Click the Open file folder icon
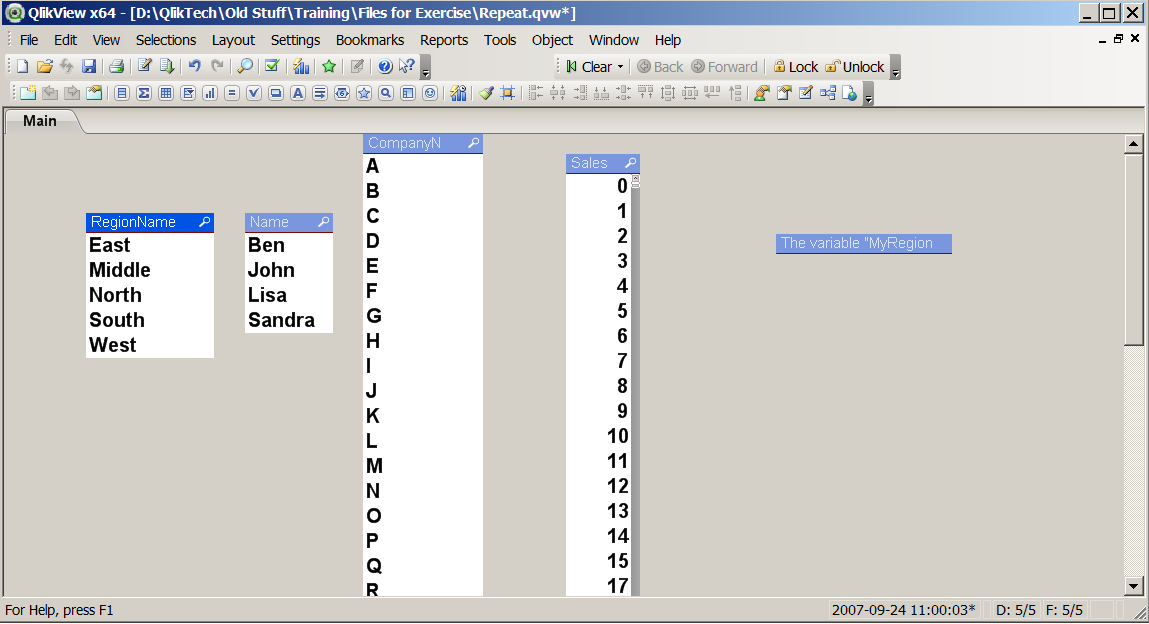The image size is (1149, 624). click(x=45, y=67)
